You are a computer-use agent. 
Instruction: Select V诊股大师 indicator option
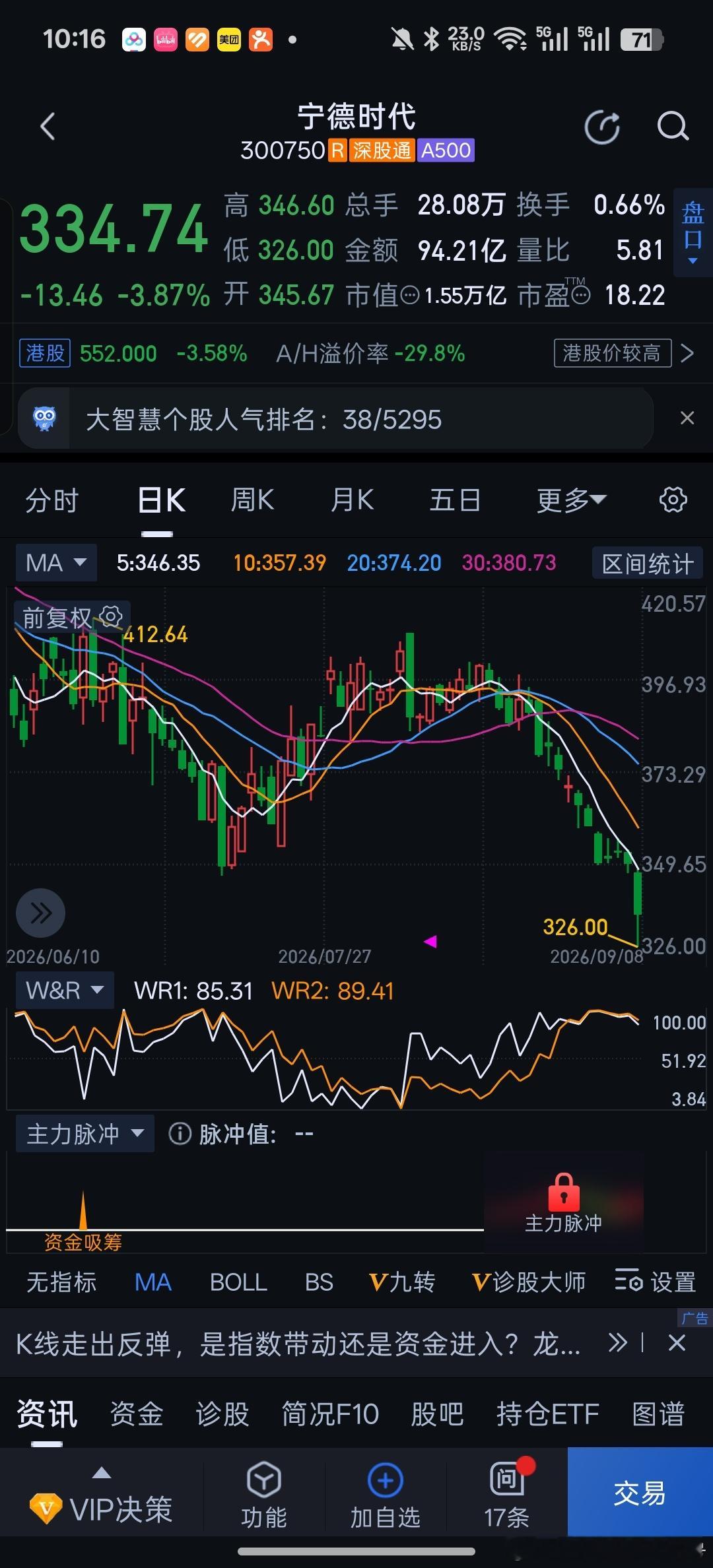(529, 1282)
